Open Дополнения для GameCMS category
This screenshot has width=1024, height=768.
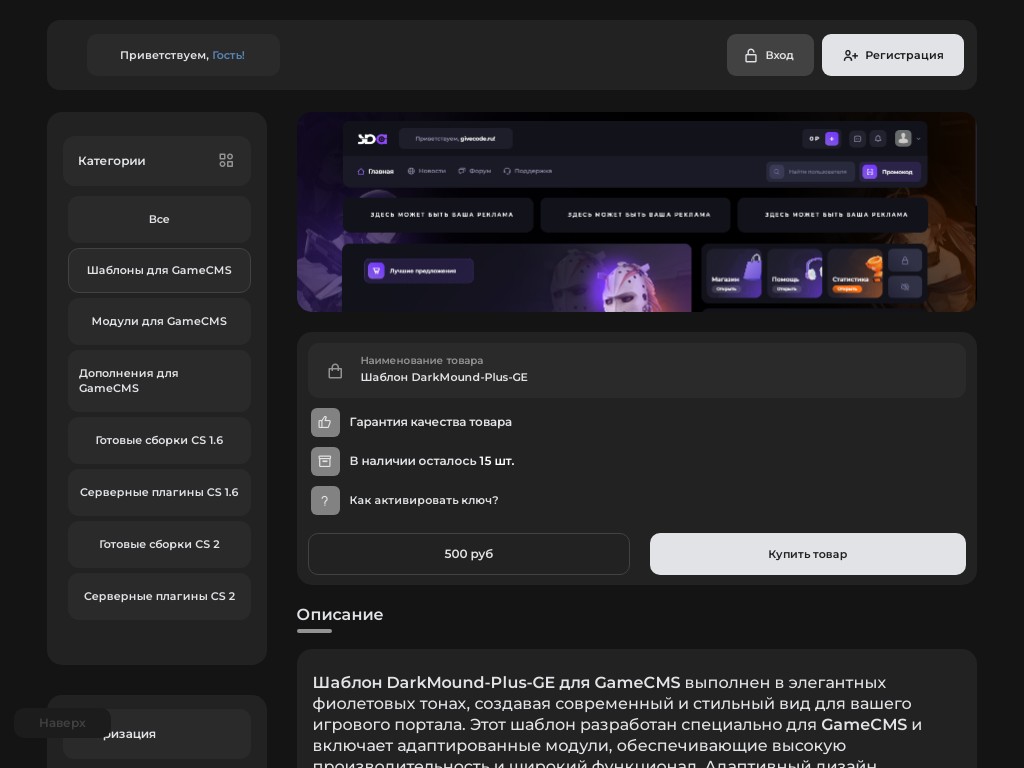click(159, 380)
